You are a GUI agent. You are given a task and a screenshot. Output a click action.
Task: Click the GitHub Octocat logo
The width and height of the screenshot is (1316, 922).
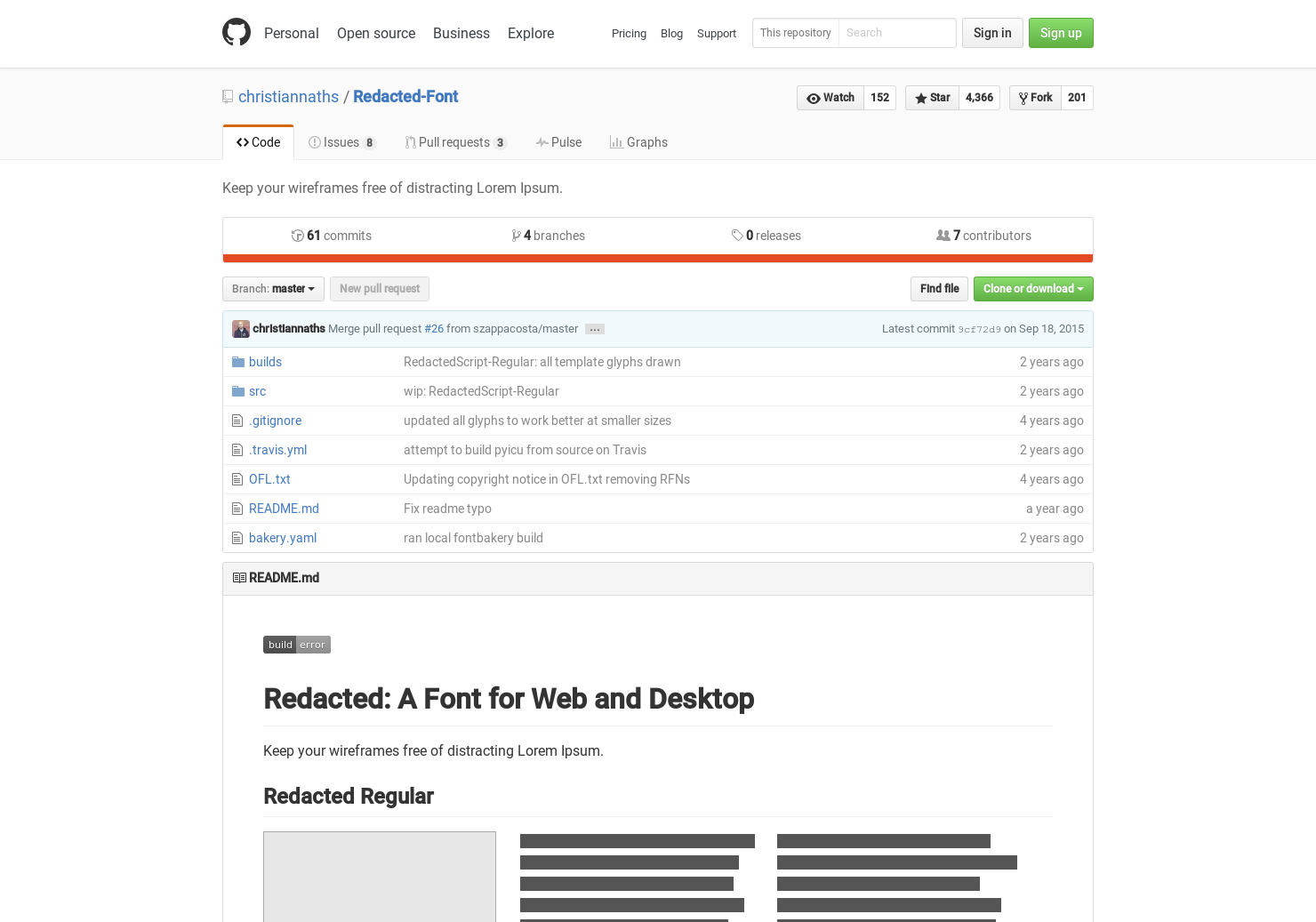coord(237,32)
